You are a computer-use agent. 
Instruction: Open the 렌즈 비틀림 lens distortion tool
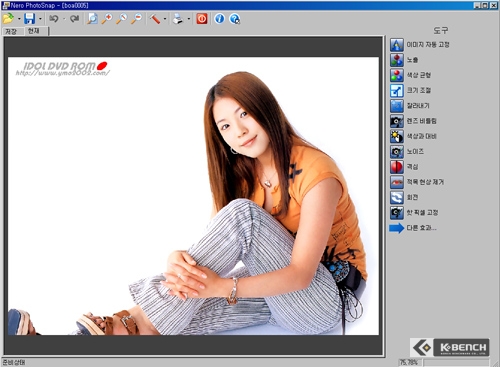pos(413,121)
